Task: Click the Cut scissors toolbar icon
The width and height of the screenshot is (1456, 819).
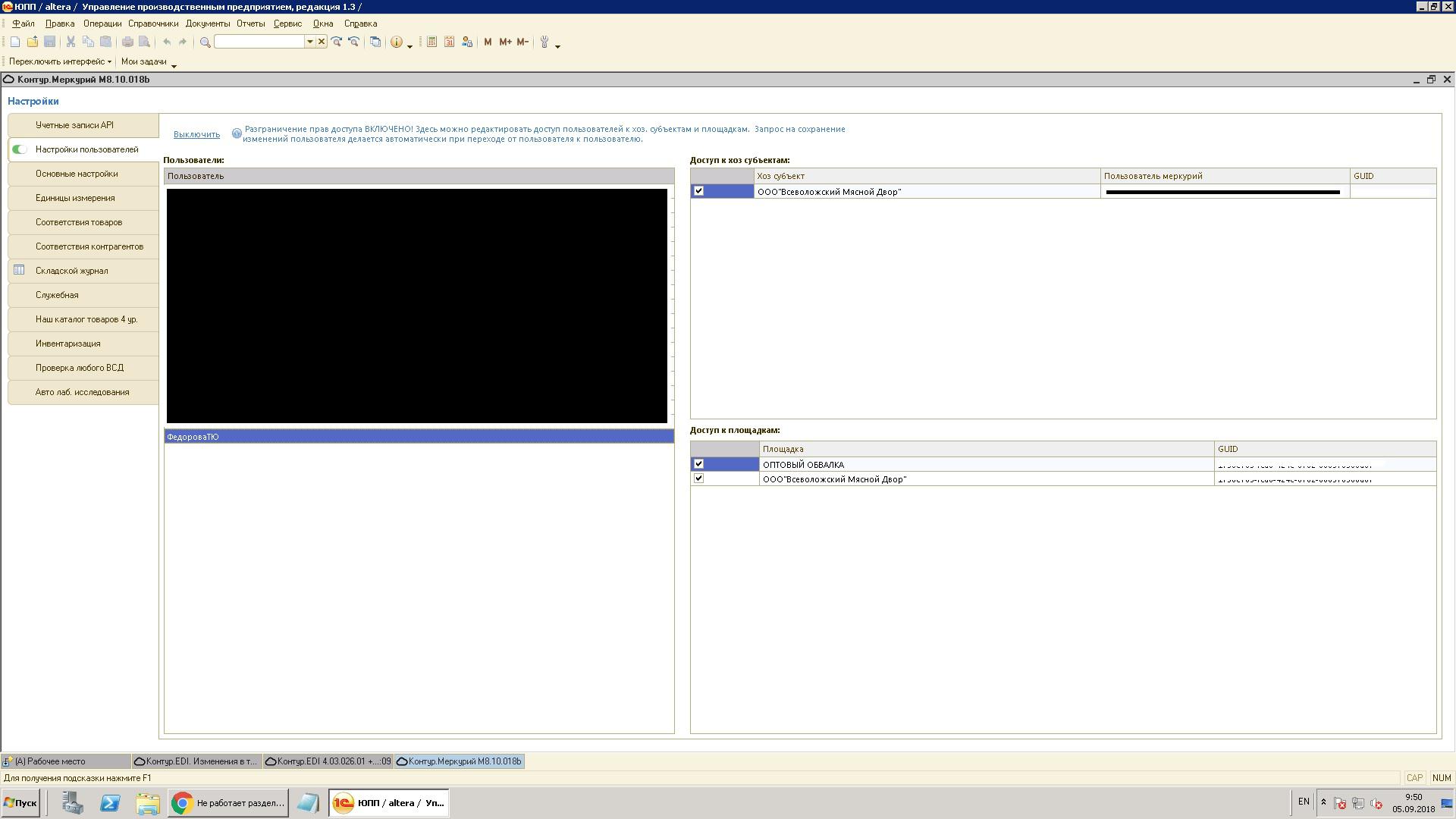Action: 71,42
